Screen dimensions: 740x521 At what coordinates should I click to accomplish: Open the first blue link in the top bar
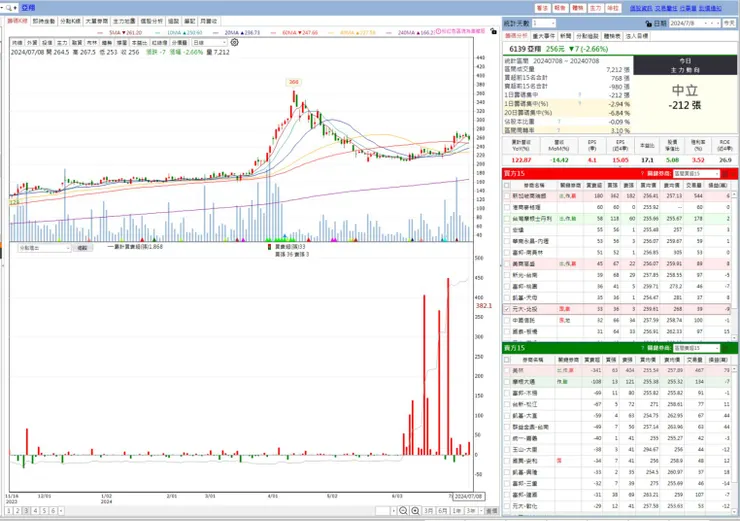pyautogui.click(x=641, y=8)
